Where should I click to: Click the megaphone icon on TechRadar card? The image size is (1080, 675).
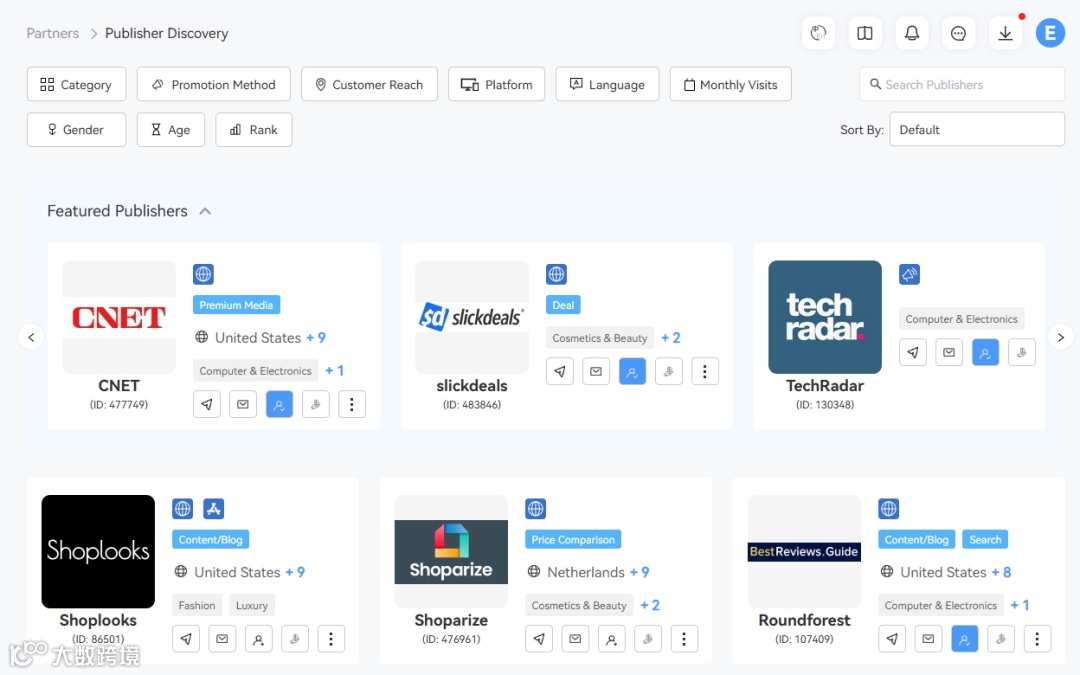909,274
